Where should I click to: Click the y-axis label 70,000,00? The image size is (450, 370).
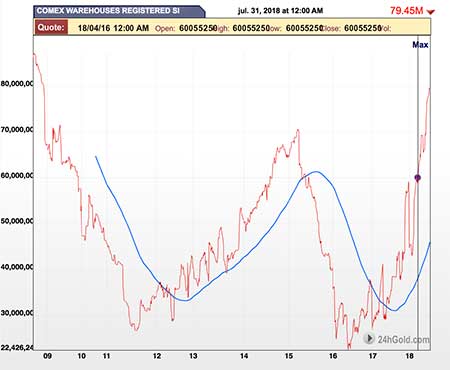point(17,129)
